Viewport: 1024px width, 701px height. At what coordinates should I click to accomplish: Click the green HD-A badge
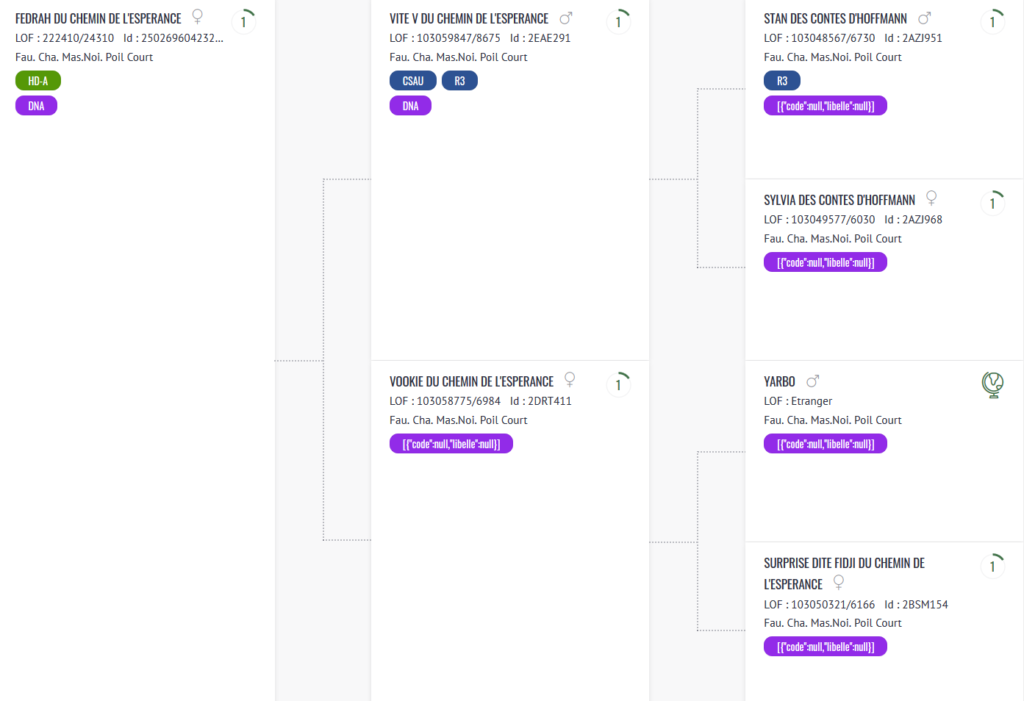[x=38, y=81]
